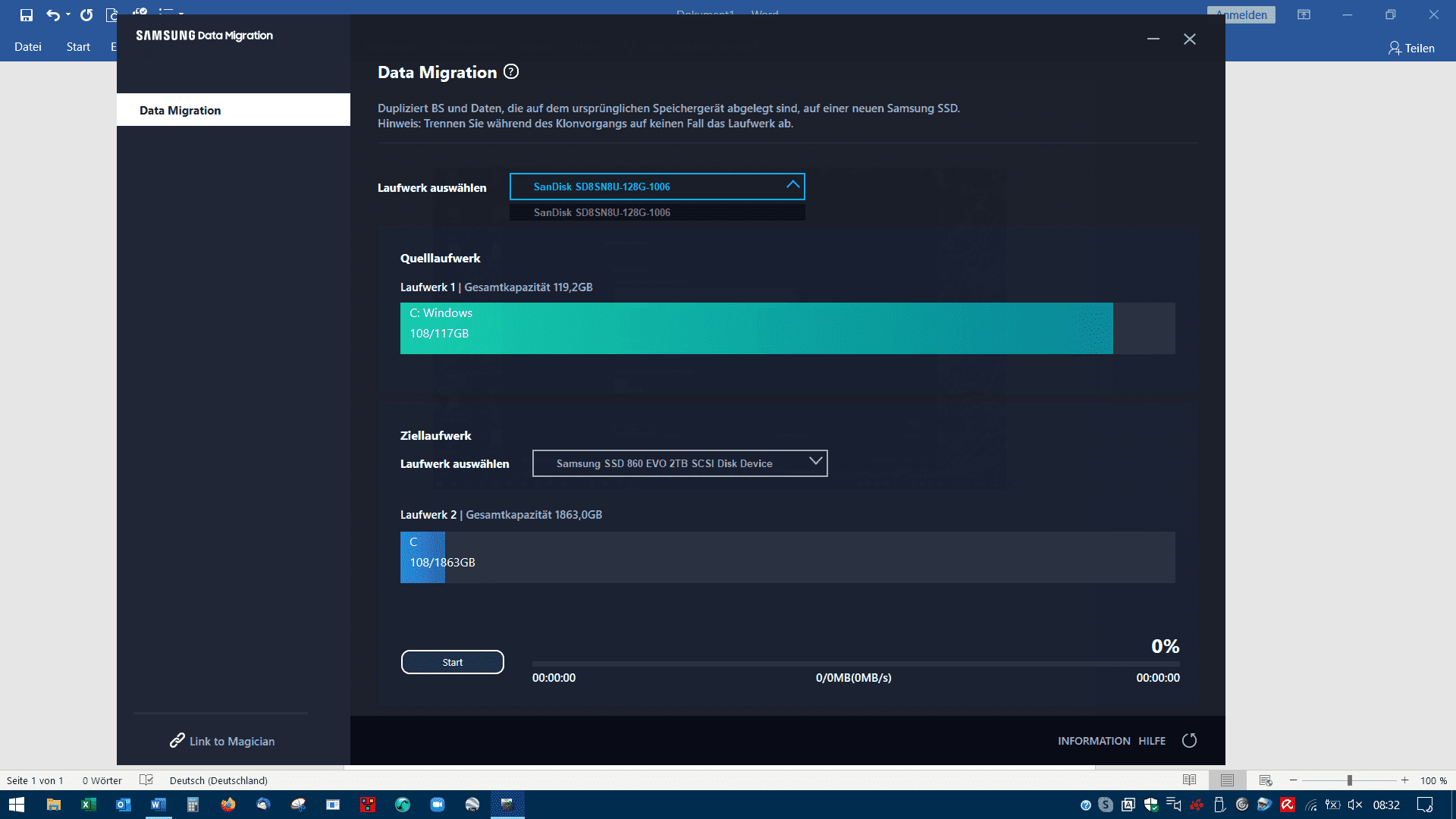1456x819 pixels.
Task: Open the Windows notification center
Action: [1425, 805]
